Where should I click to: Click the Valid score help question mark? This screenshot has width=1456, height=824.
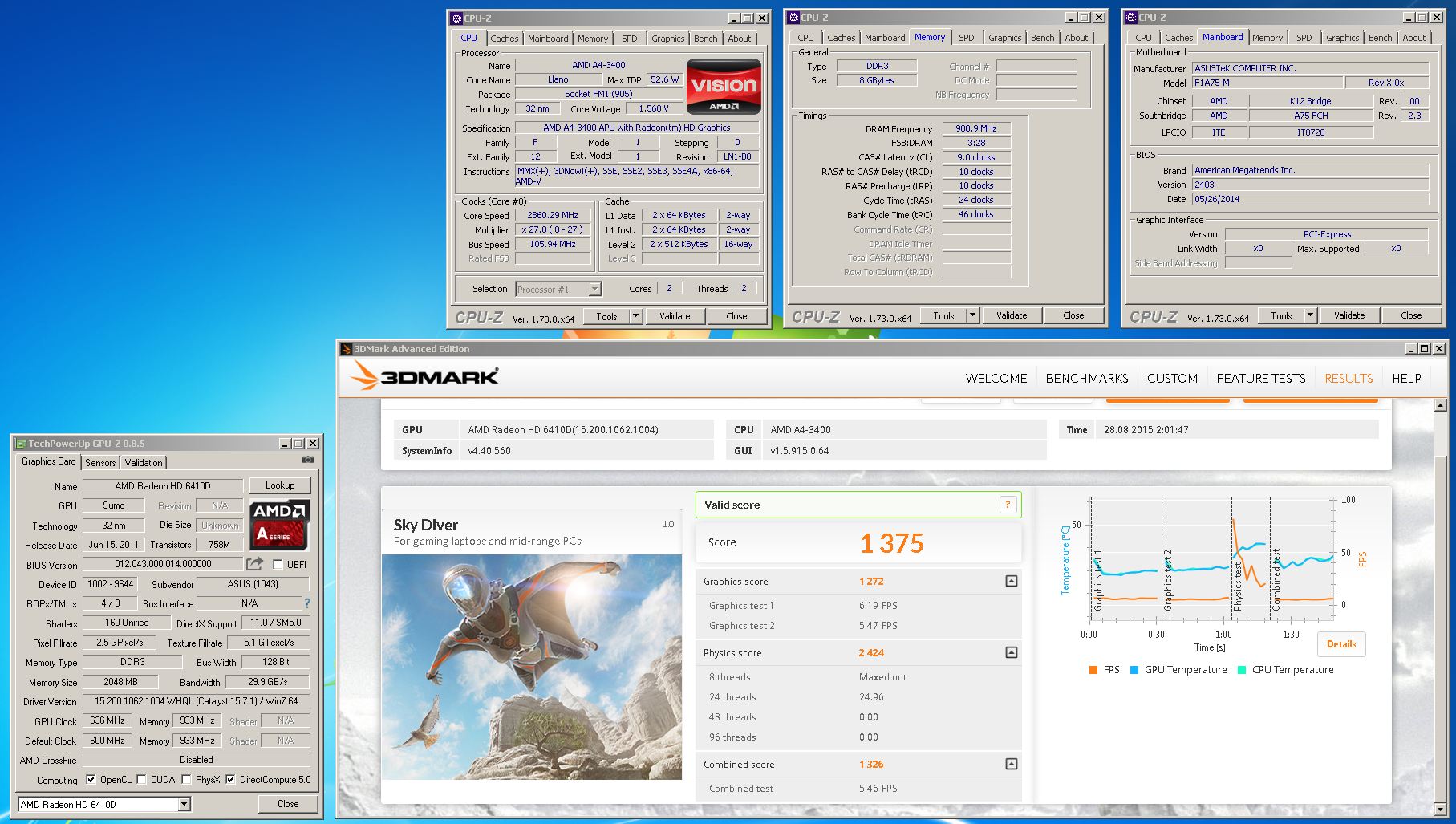tap(1008, 505)
